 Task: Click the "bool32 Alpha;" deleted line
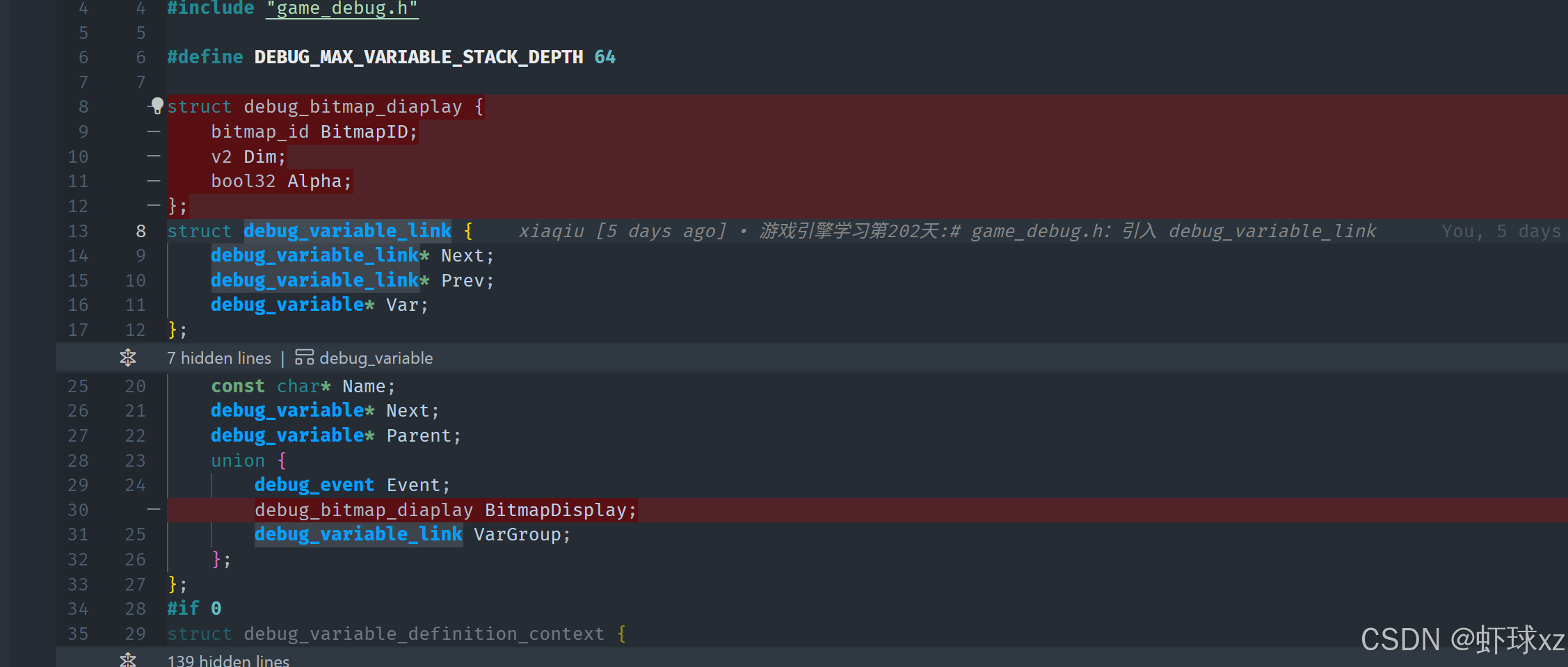pos(282,182)
